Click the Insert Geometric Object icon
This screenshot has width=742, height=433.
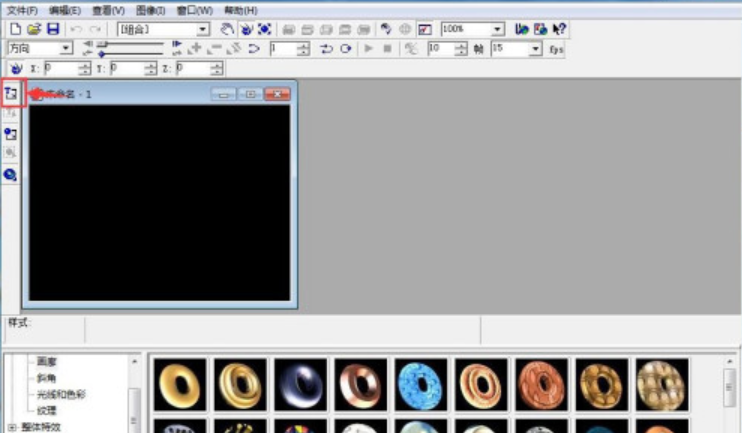click(10, 175)
